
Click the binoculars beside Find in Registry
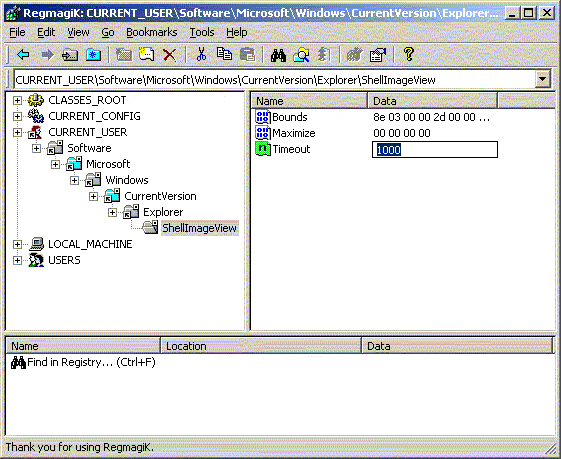point(18,362)
